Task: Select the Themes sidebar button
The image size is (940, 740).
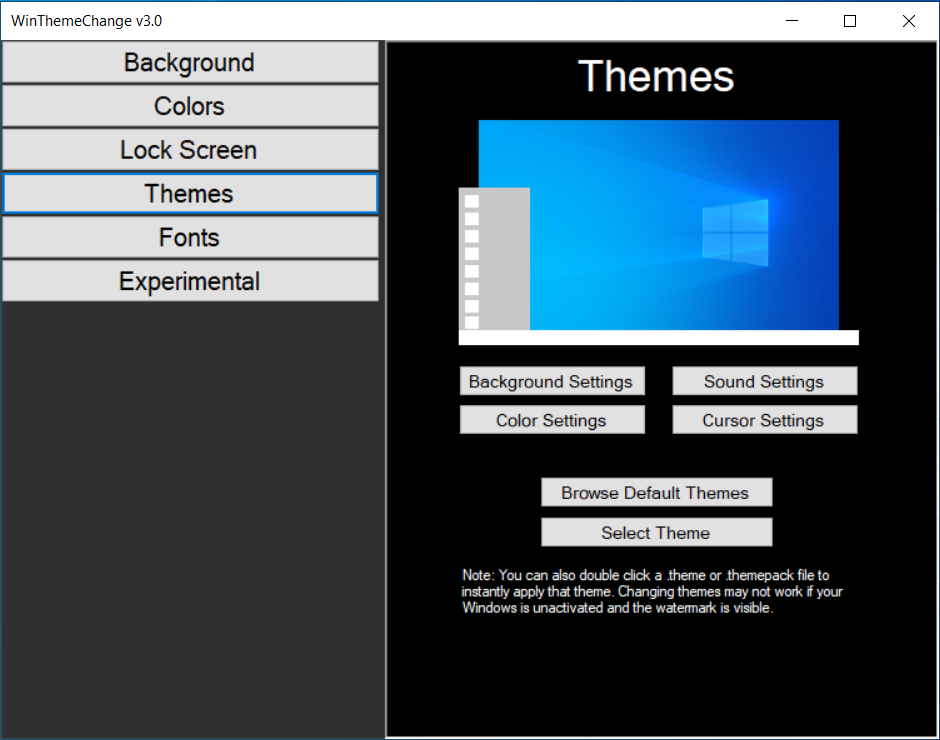Action: coord(190,194)
